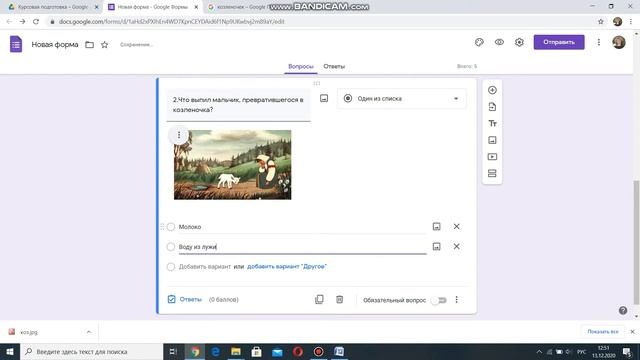Switch to the Вопросы tab
640x360 pixels.
click(301, 66)
